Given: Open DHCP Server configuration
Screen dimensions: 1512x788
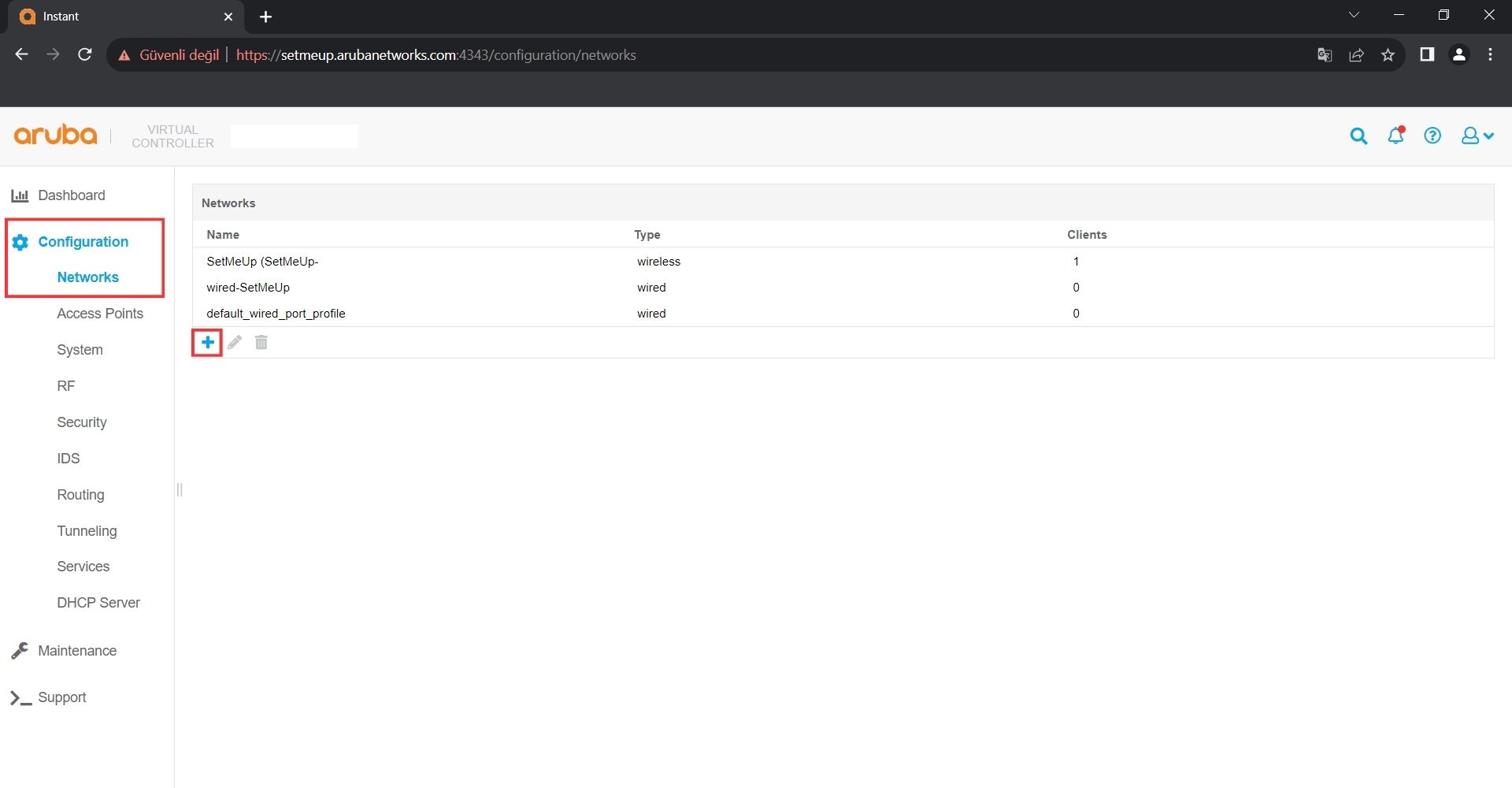Looking at the screenshot, I should (x=98, y=603).
